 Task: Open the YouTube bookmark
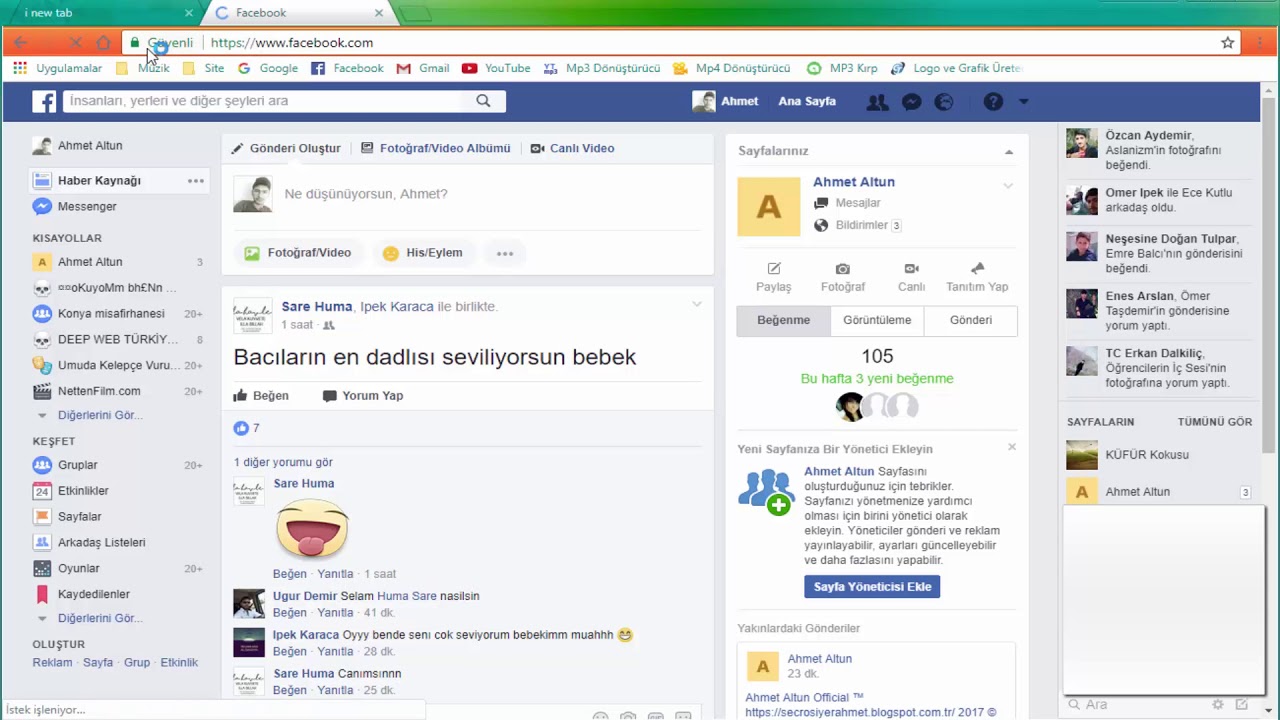pos(496,68)
